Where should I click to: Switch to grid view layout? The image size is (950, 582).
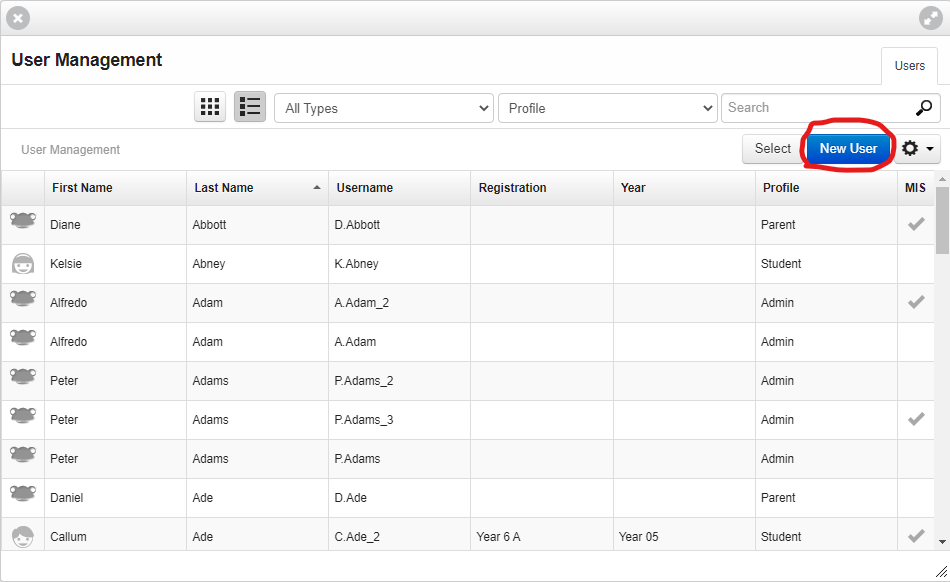pos(210,107)
